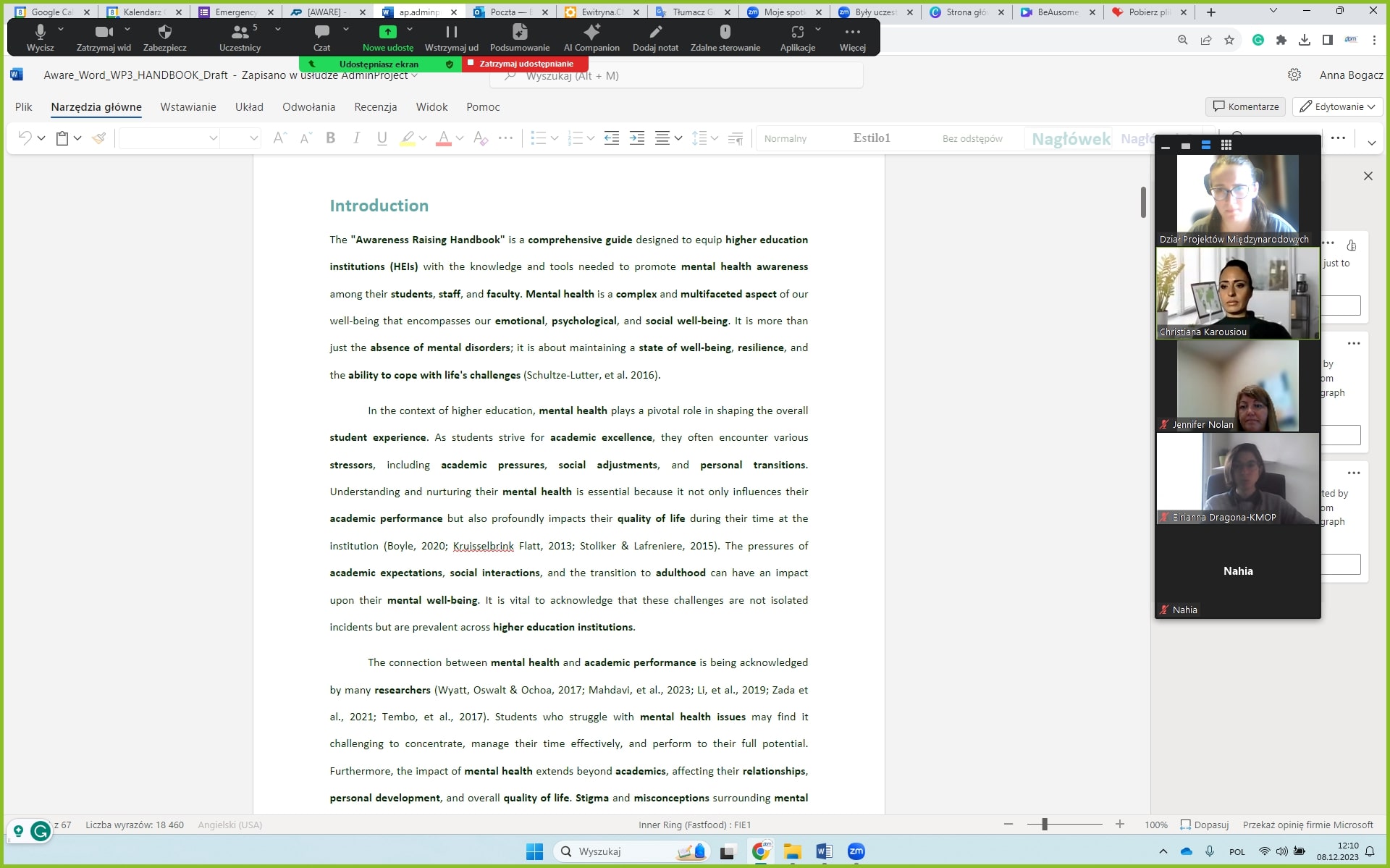Open Zoom AI Companion
Screen dimensions: 1390x868
click(591, 38)
